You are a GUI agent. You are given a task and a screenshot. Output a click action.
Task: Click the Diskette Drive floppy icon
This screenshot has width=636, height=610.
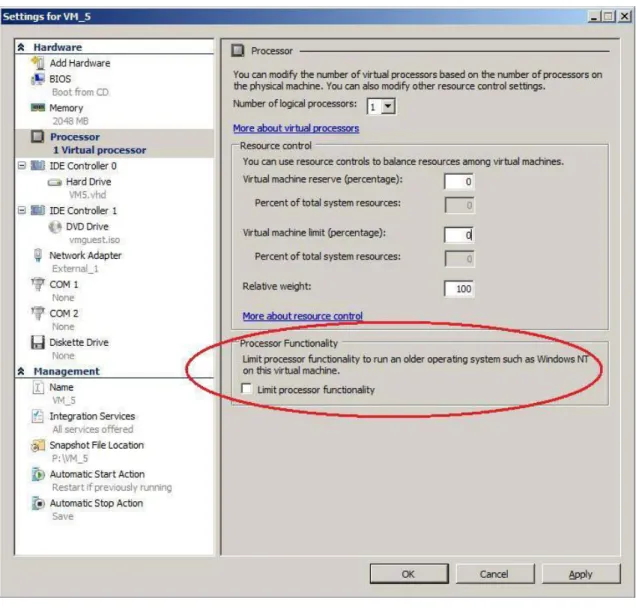pos(38,342)
